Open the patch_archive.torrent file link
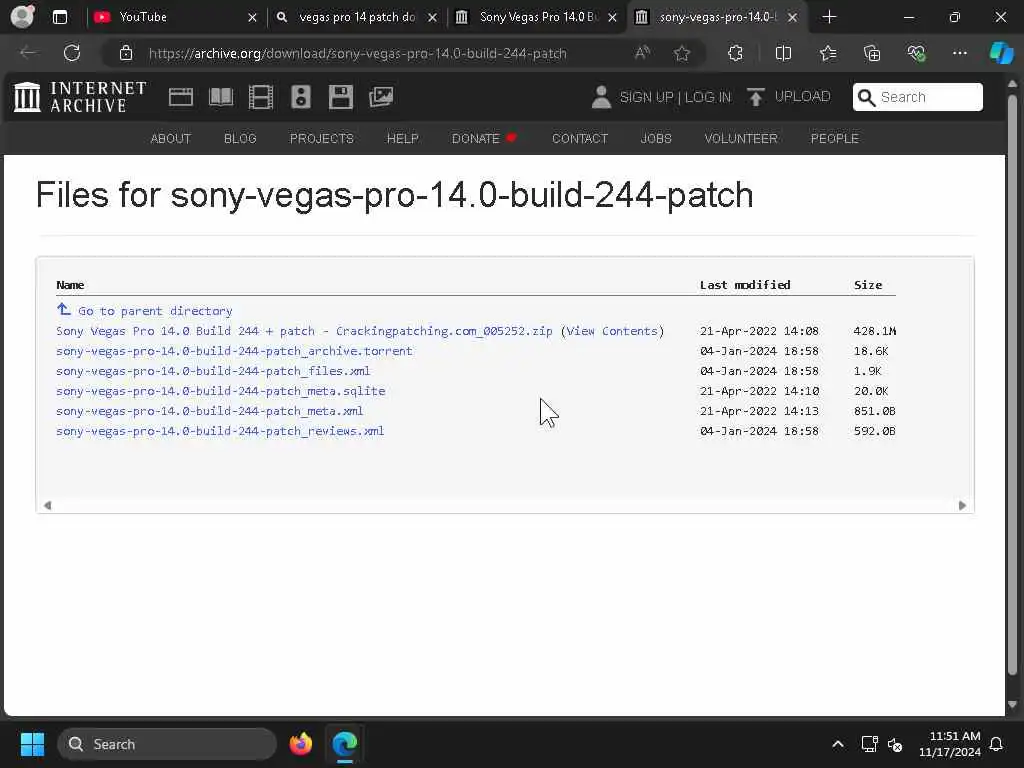This screenshot has width=1024, height=768. [x=234, y=351]
